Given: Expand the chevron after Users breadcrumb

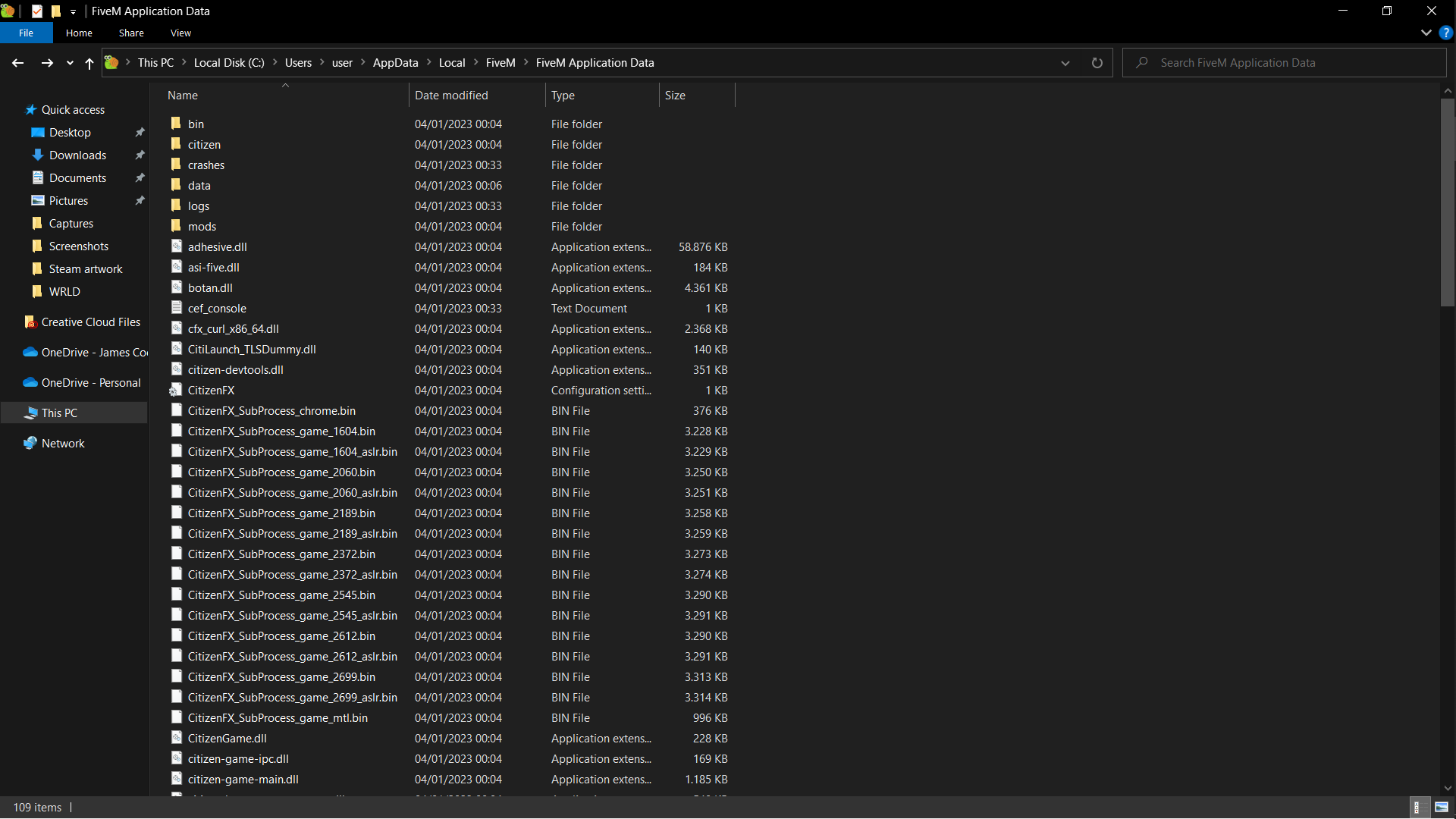Looking at the screenshot, I should pyautogui.click(x=322, y=63).
